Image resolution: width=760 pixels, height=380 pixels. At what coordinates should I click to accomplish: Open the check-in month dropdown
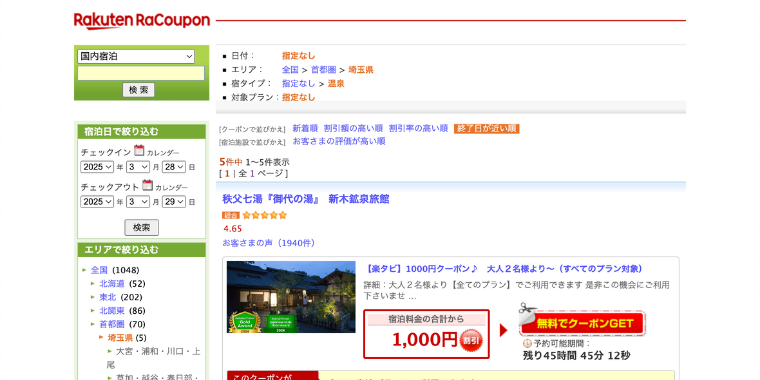(x=138, y=167)
